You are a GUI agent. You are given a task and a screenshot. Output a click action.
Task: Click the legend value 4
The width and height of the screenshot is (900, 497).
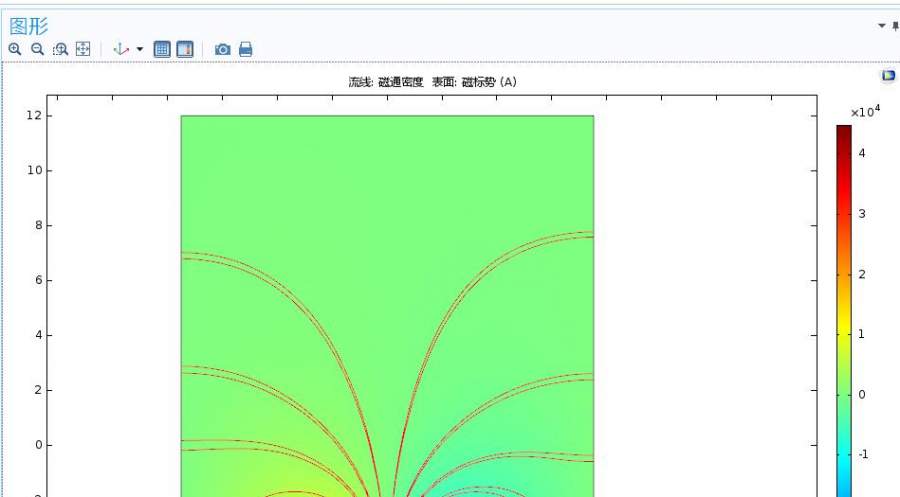pyautogui.click(x=862, y=153)
